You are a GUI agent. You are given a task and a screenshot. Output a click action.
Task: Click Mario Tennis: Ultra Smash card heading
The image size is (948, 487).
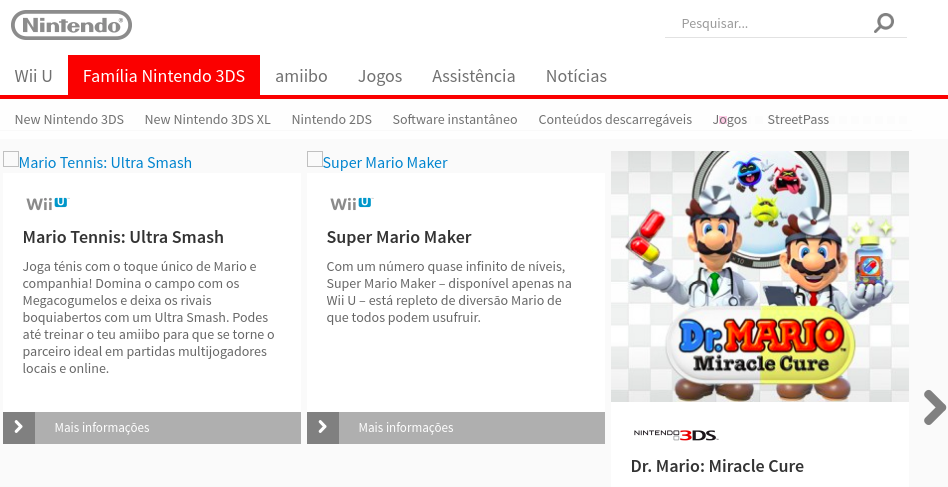tap(123, 237)
